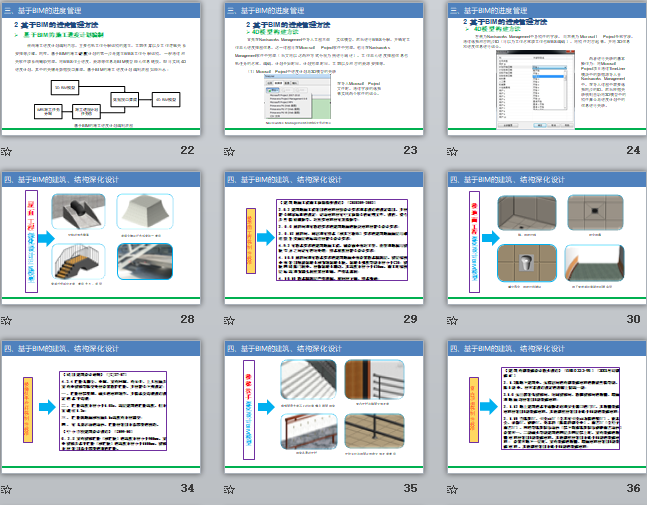
Task: Click the animation star icon under slide 29
Action: pyautogui.click(x=229, y=320)
